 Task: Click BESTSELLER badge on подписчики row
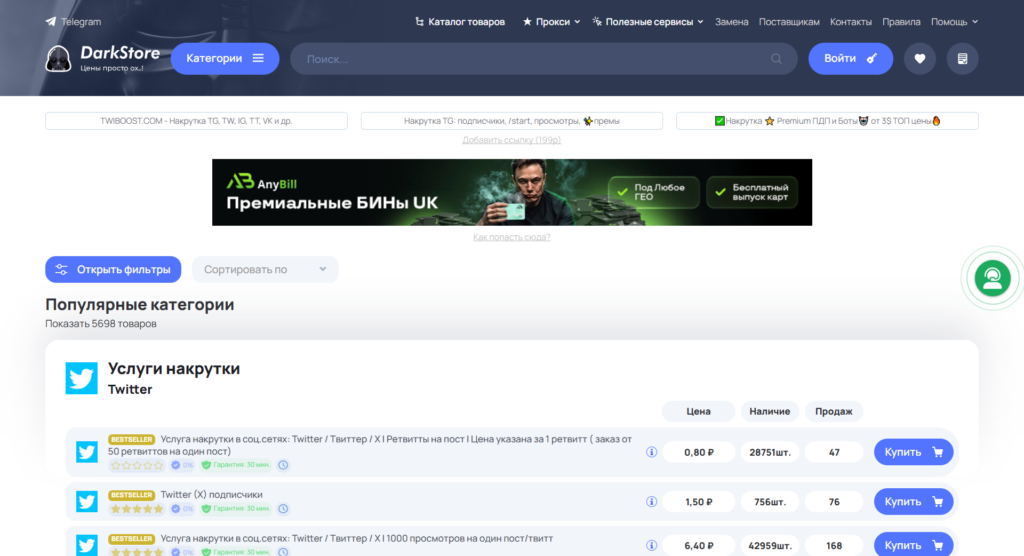131,495
